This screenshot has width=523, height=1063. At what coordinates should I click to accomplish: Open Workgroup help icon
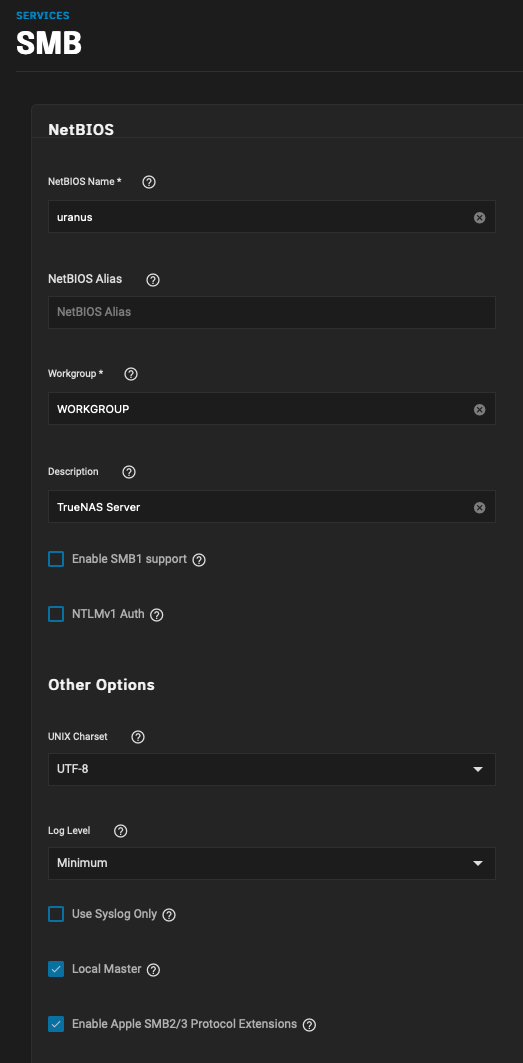[132, 374]
